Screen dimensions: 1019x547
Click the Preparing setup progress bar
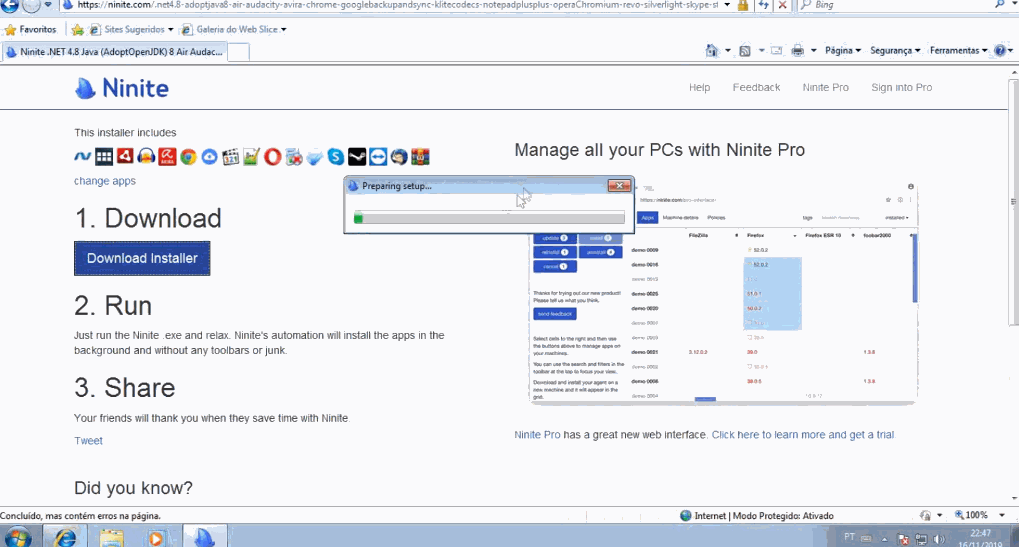pyautogui.click(x=489, y=218)
